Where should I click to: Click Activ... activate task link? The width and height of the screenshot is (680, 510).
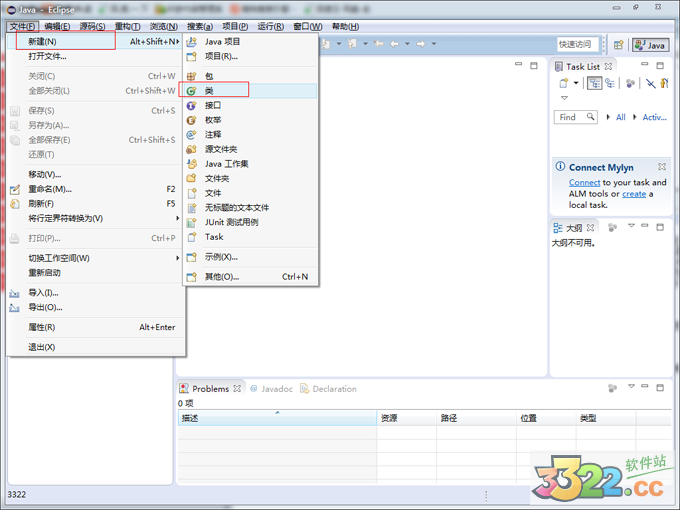pos(654,117)
